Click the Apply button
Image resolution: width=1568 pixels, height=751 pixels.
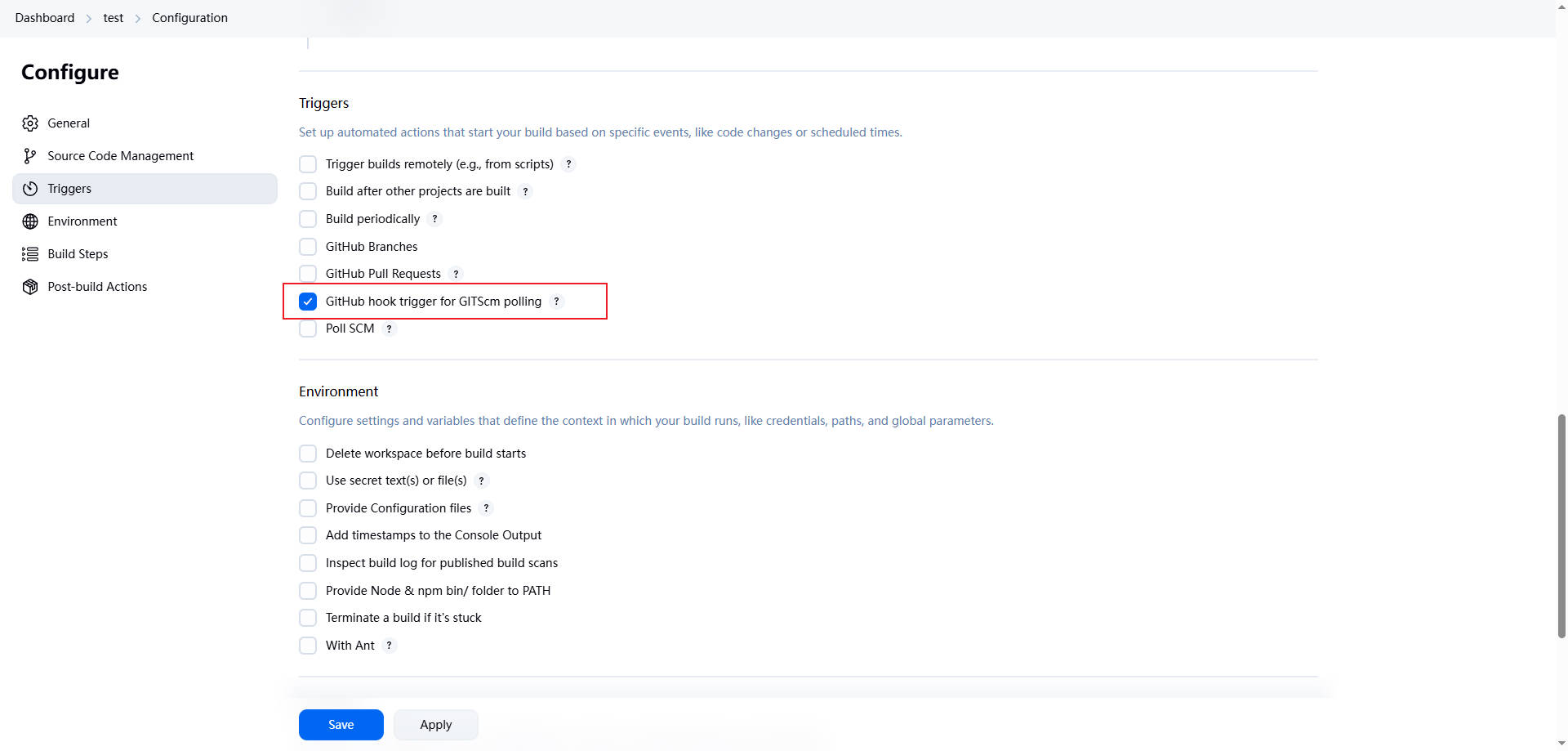[x=435, y=725]
